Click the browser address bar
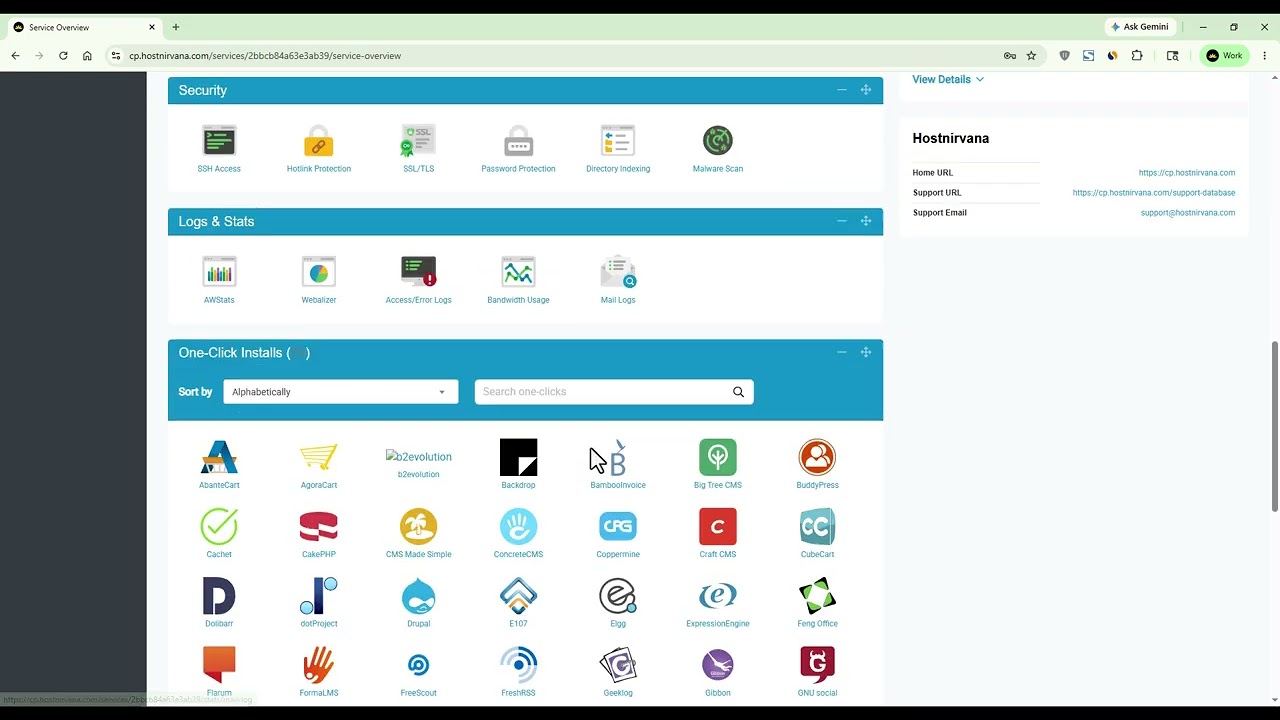Viewport: 1280px width, 720px height. tap(560, 56)
